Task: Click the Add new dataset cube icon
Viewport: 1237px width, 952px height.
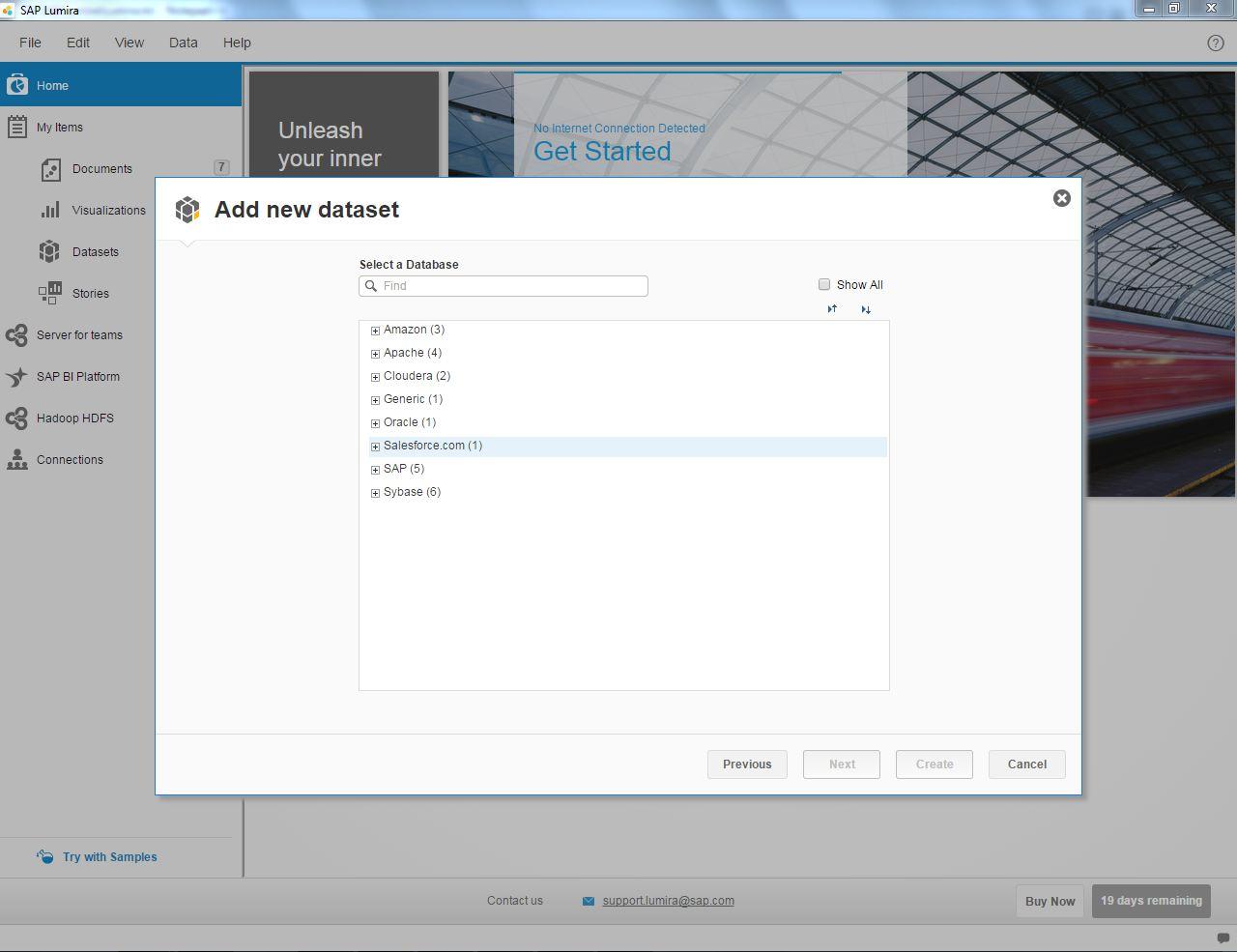Action: [187, 210]
